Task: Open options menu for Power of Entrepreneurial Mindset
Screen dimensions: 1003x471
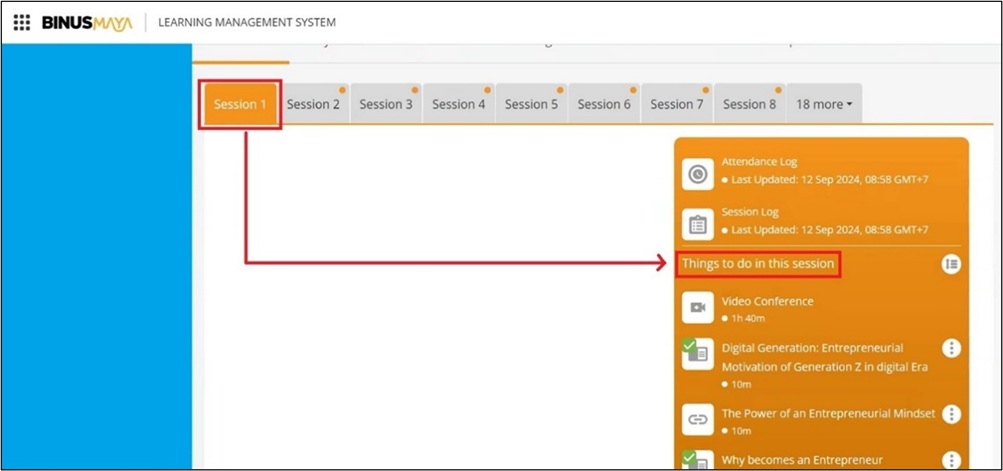Action: [x=951, y=414]
